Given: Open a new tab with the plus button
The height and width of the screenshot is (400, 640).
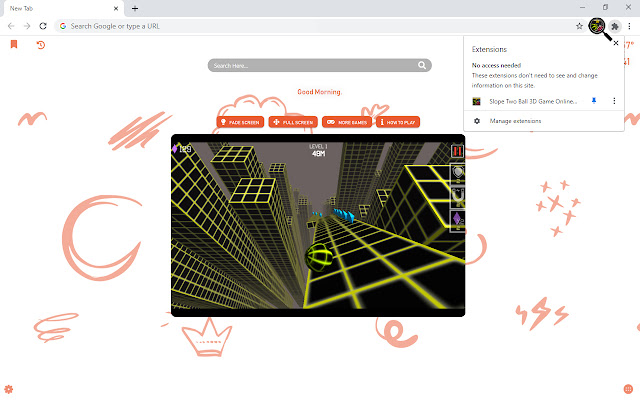Looking at the screenshot, I should tap(135, 8).
